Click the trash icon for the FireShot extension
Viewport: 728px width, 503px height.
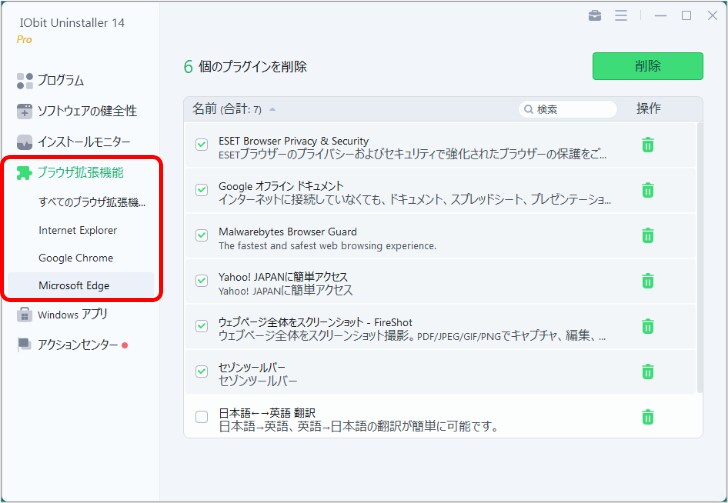tap(648, 327)
